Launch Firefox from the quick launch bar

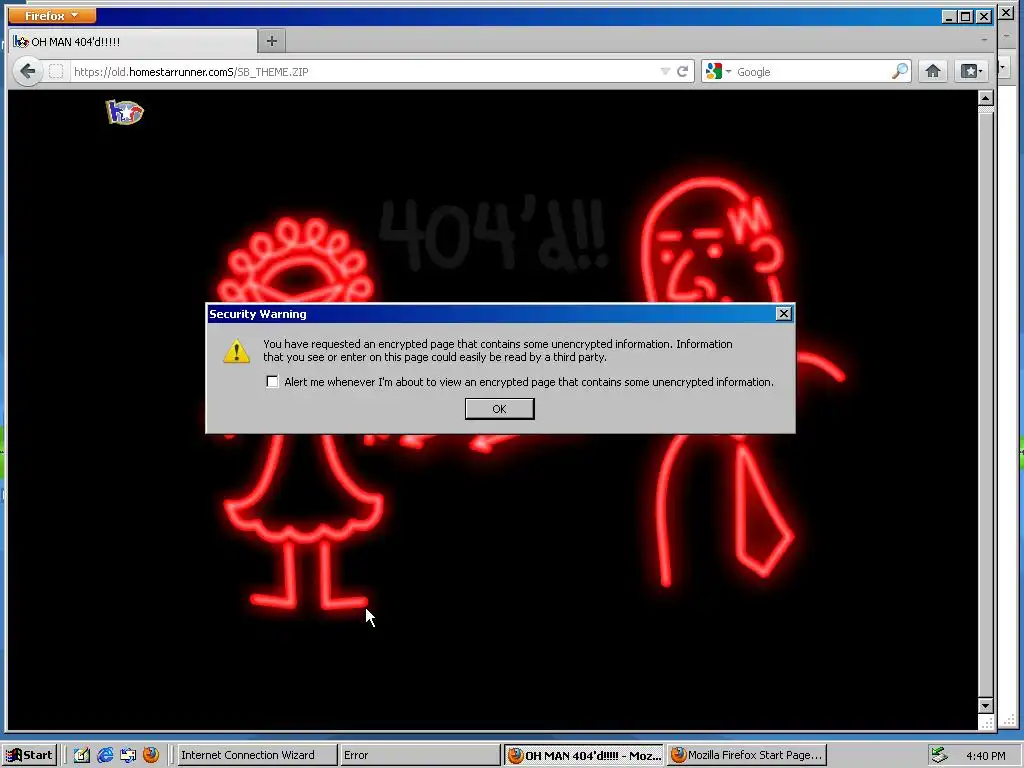pyautogui.click(x=151, y=755)
